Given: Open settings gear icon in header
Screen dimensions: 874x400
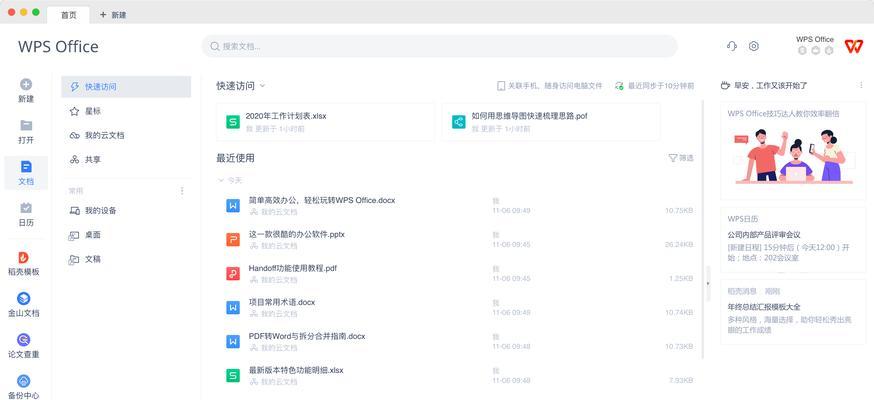Looking at the screenshot, I should click(754, 46).
